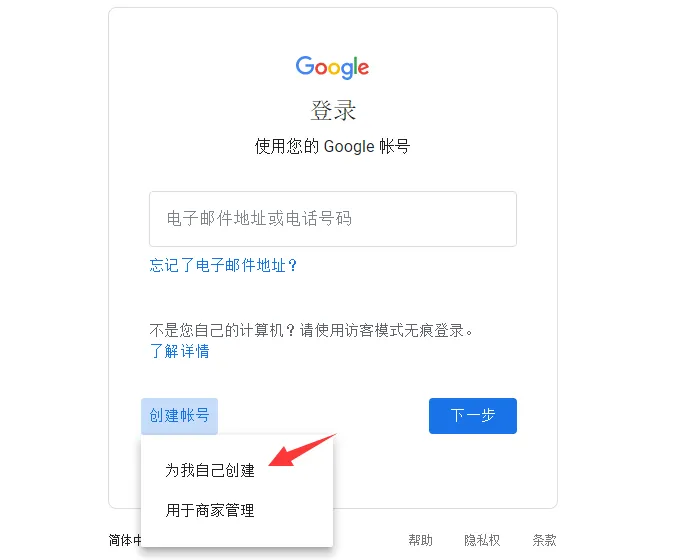This screenshot has width=677, height=560.
Task: Click the question mark in 忘记了电子邮件地址?
Action: click(x=292, y=265)
